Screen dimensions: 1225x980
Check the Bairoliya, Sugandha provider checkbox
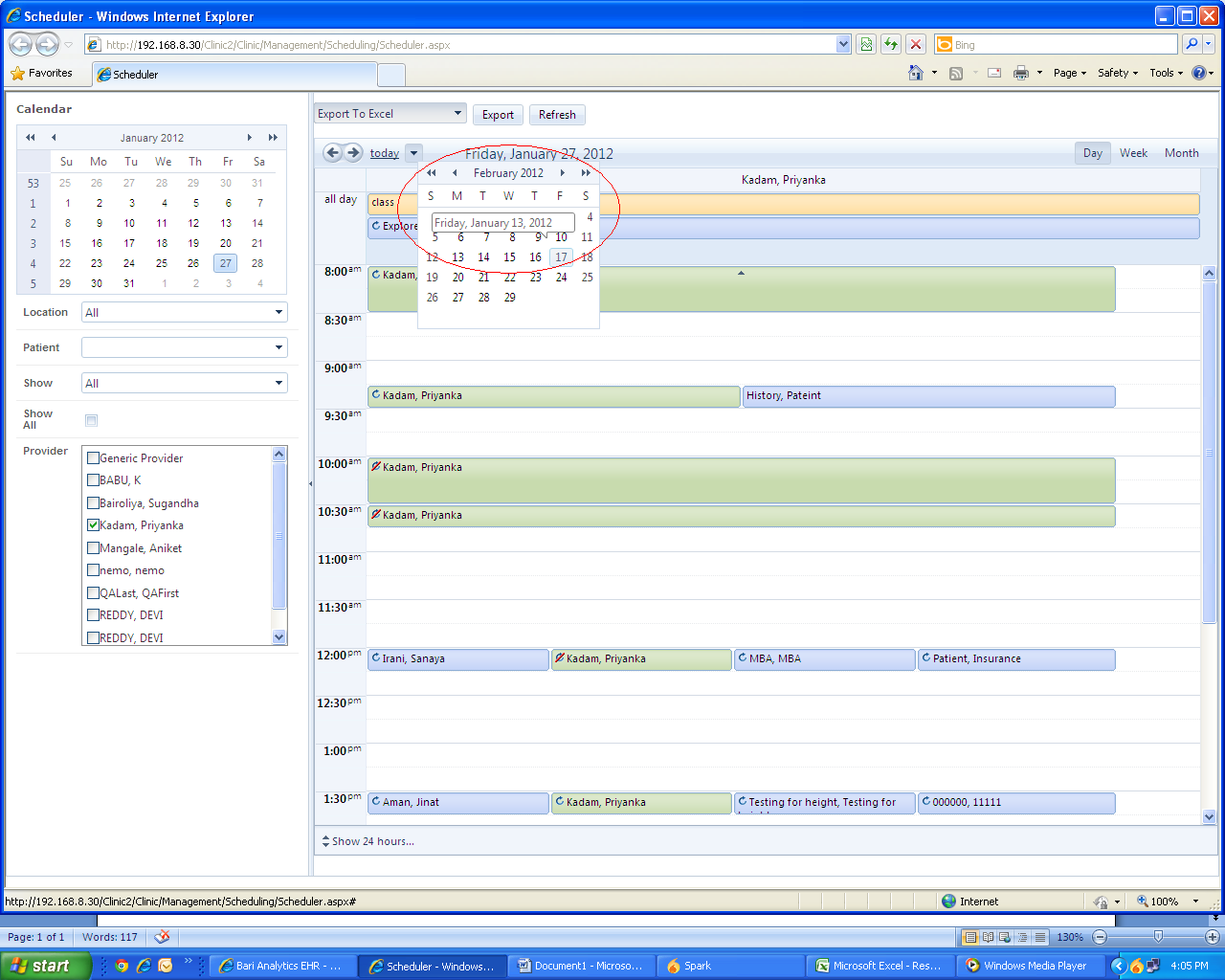tap(93, 502)
